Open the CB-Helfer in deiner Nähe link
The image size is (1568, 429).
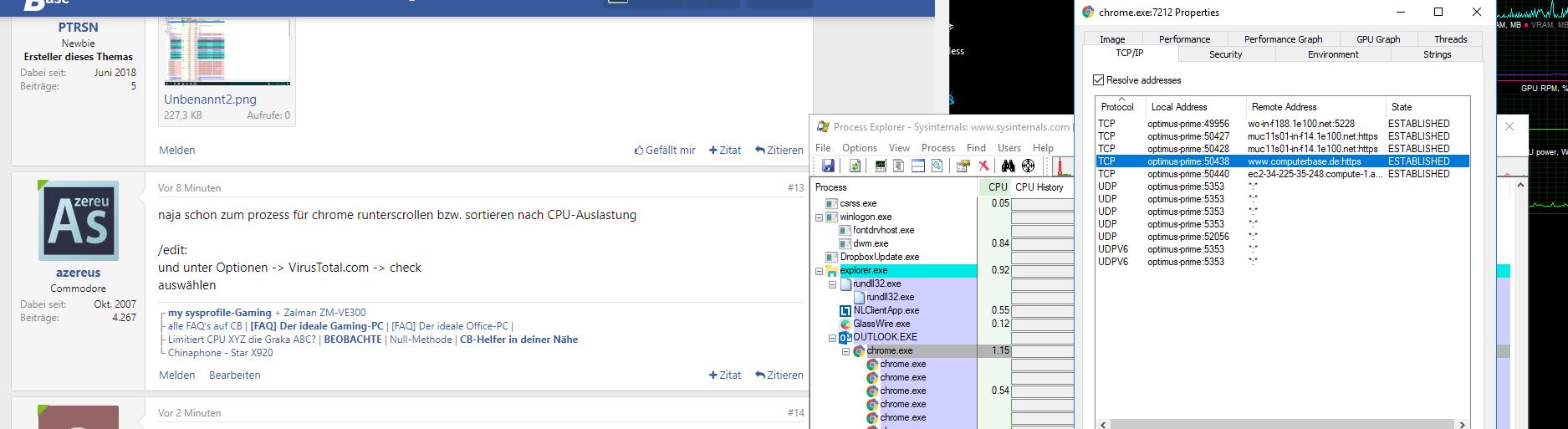pos(518,340)
